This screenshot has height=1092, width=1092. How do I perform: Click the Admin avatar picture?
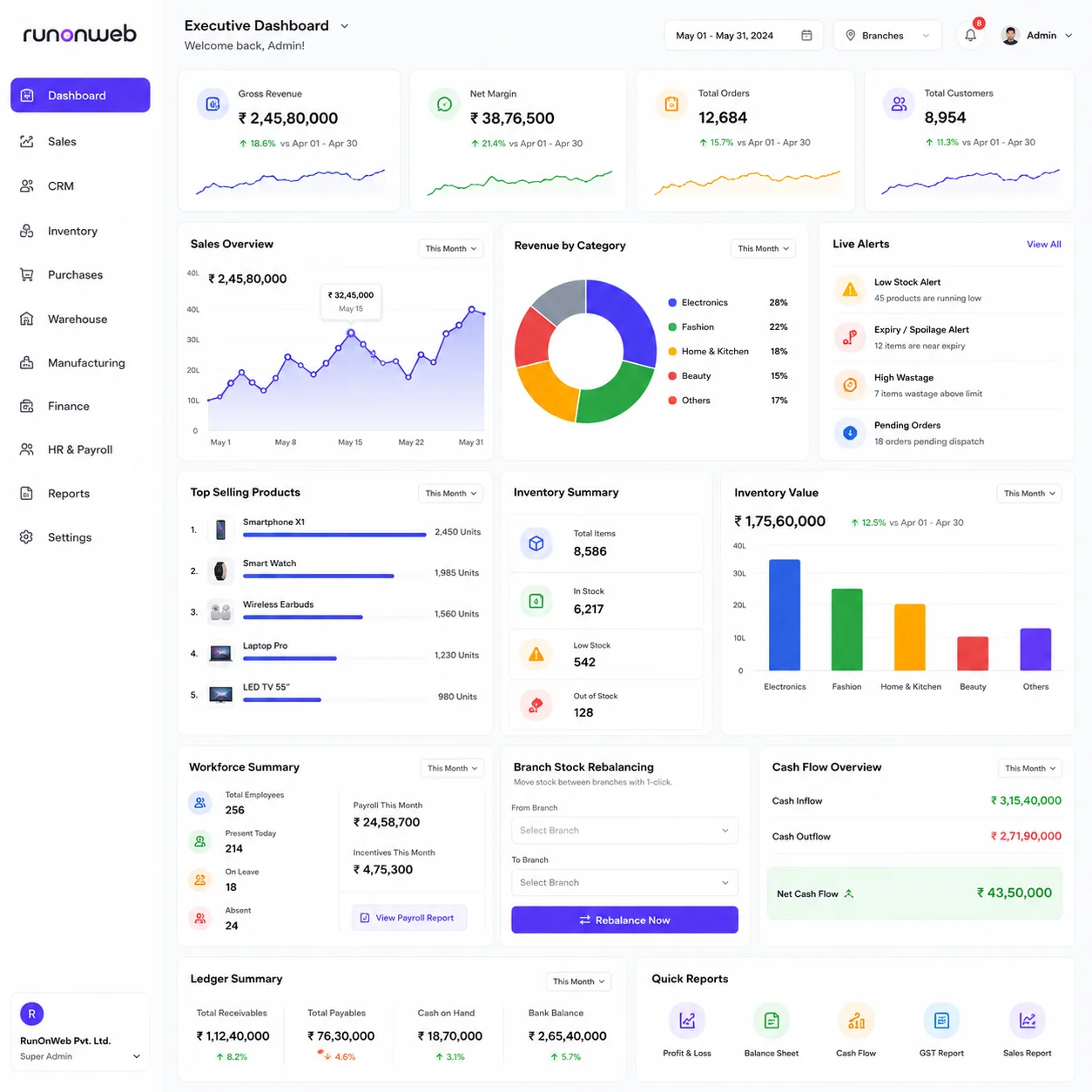(x=1010, y=36)
